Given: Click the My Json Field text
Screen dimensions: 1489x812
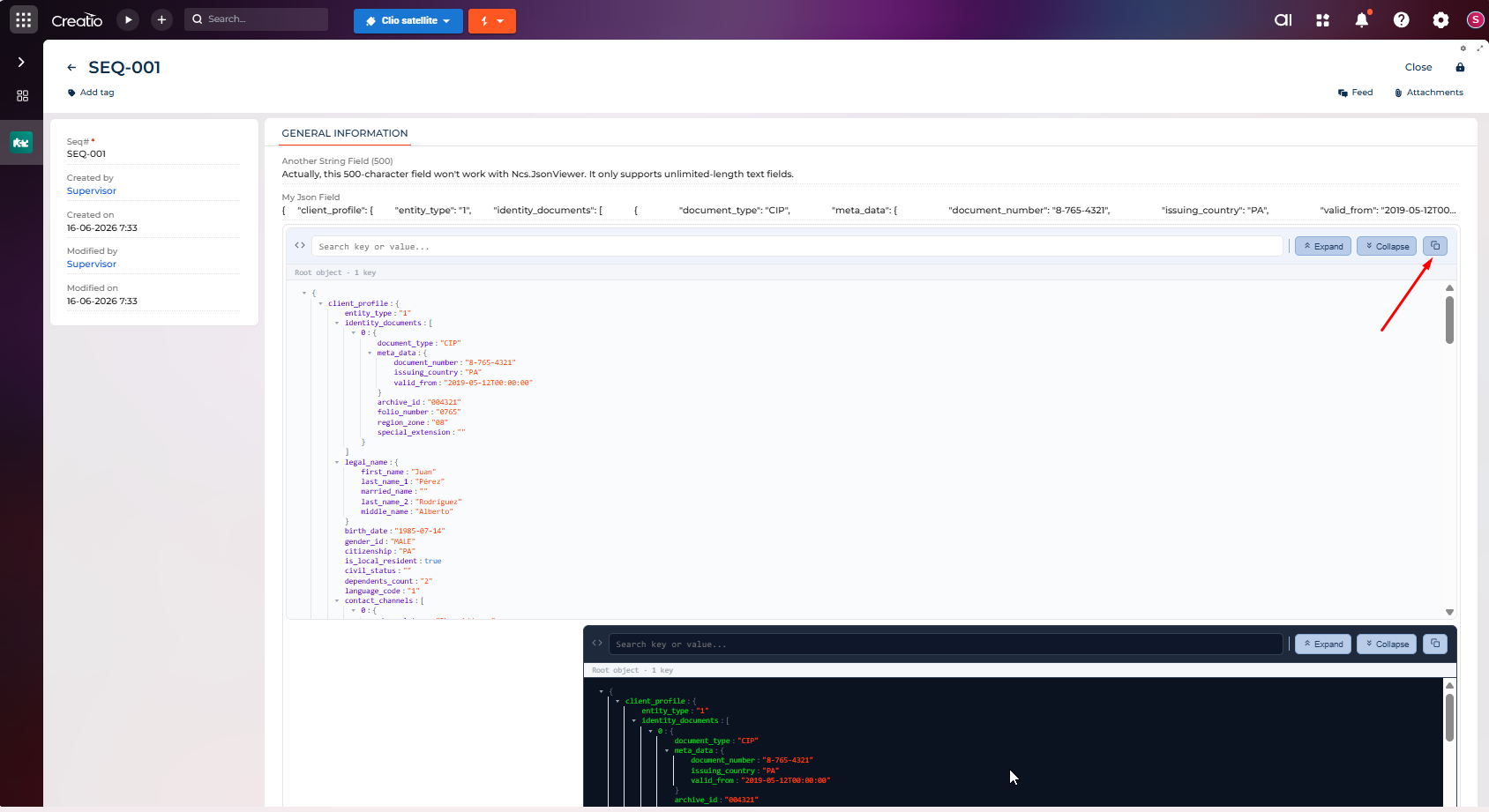Looking at the screenshot, I should tap(869, 210).
